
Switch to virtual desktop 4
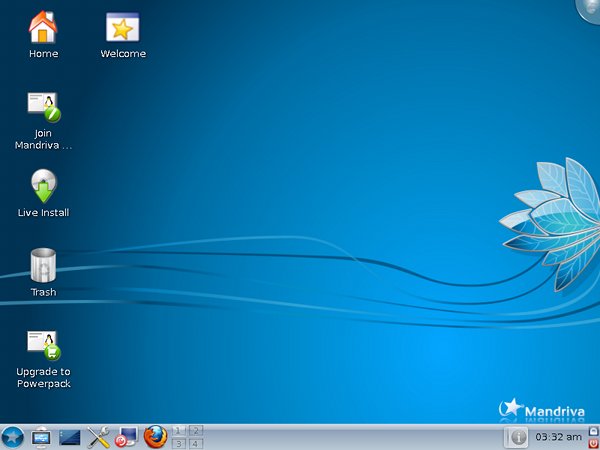click(196, 444)
